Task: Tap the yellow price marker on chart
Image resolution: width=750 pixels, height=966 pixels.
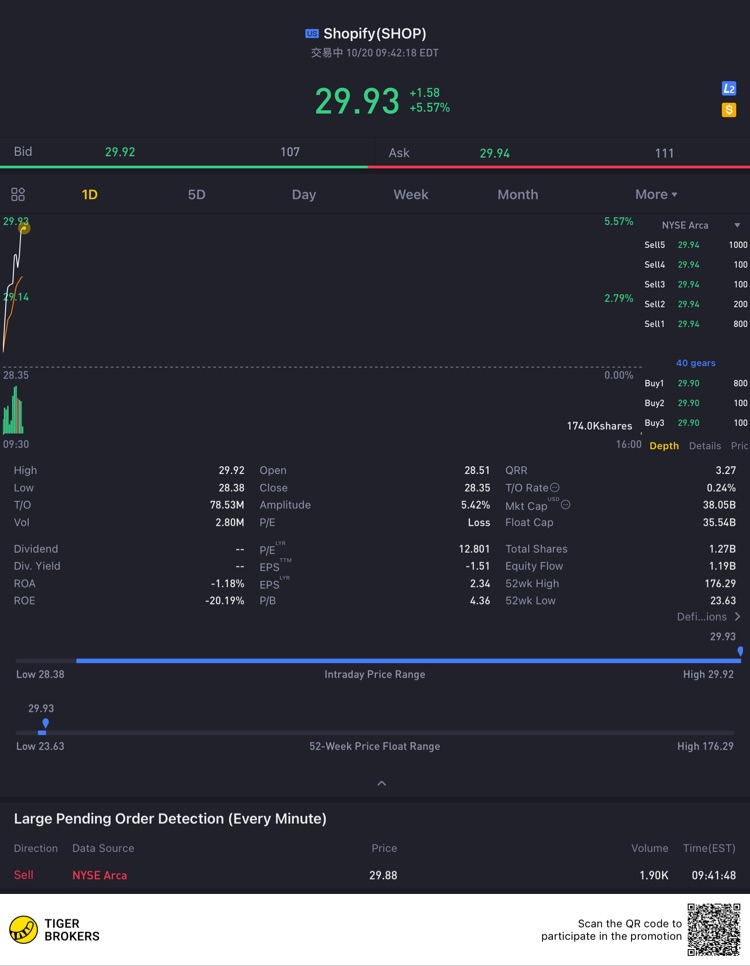Action: point(25,229)
